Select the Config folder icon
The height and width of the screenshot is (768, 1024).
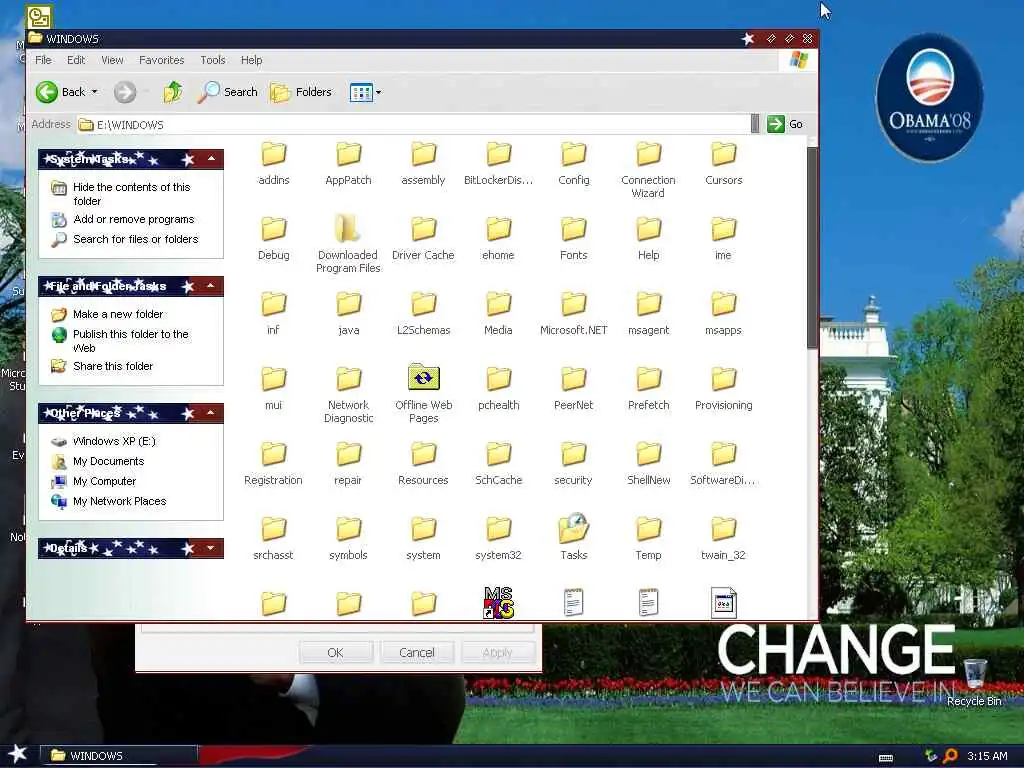[x=573, y=154]
